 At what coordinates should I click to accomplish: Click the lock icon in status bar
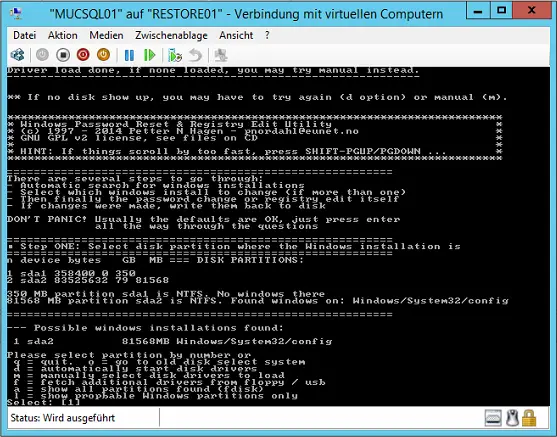click(x=529, y=418)
